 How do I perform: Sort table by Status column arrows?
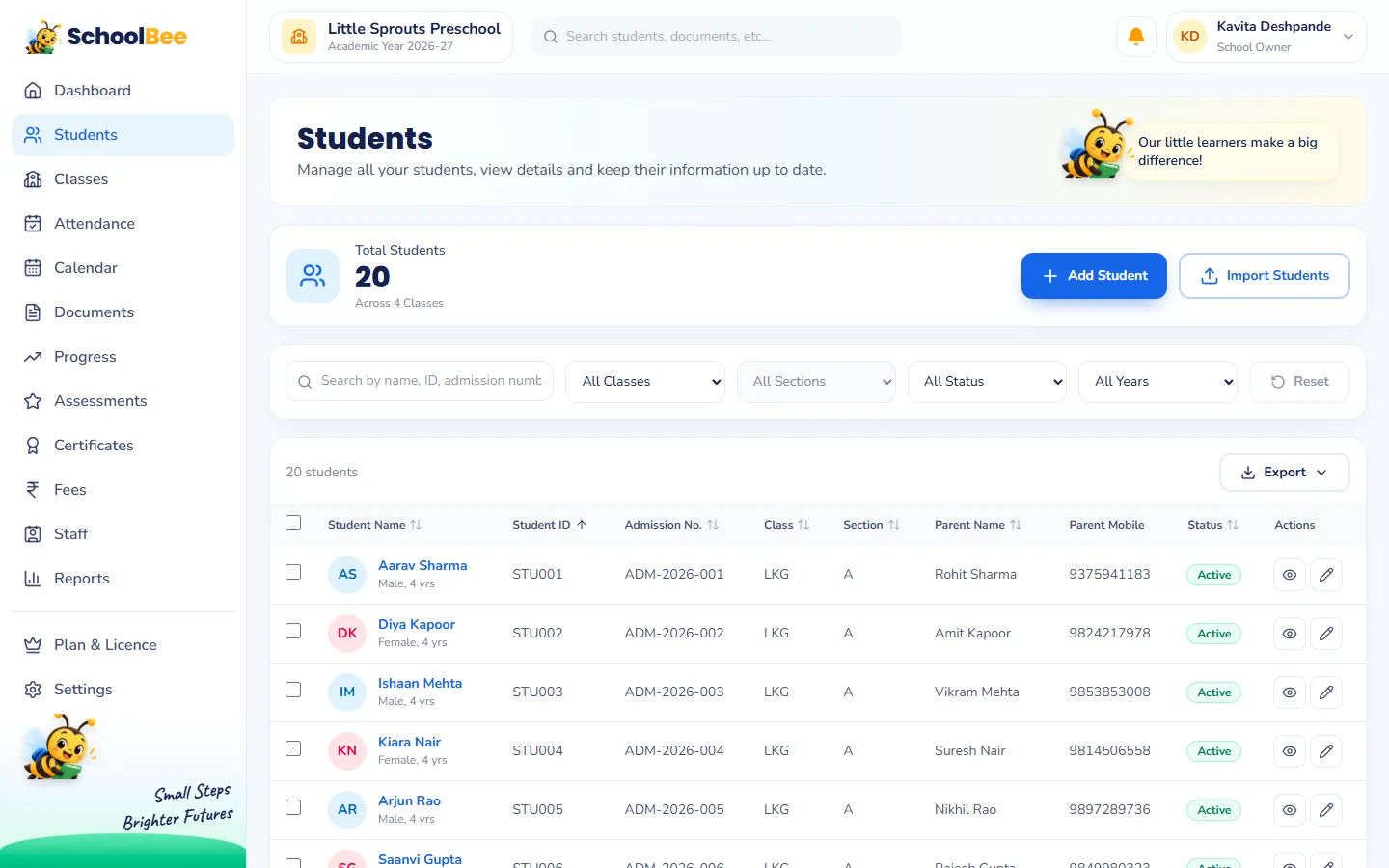pyautogui.click(x=1233, y=525)
